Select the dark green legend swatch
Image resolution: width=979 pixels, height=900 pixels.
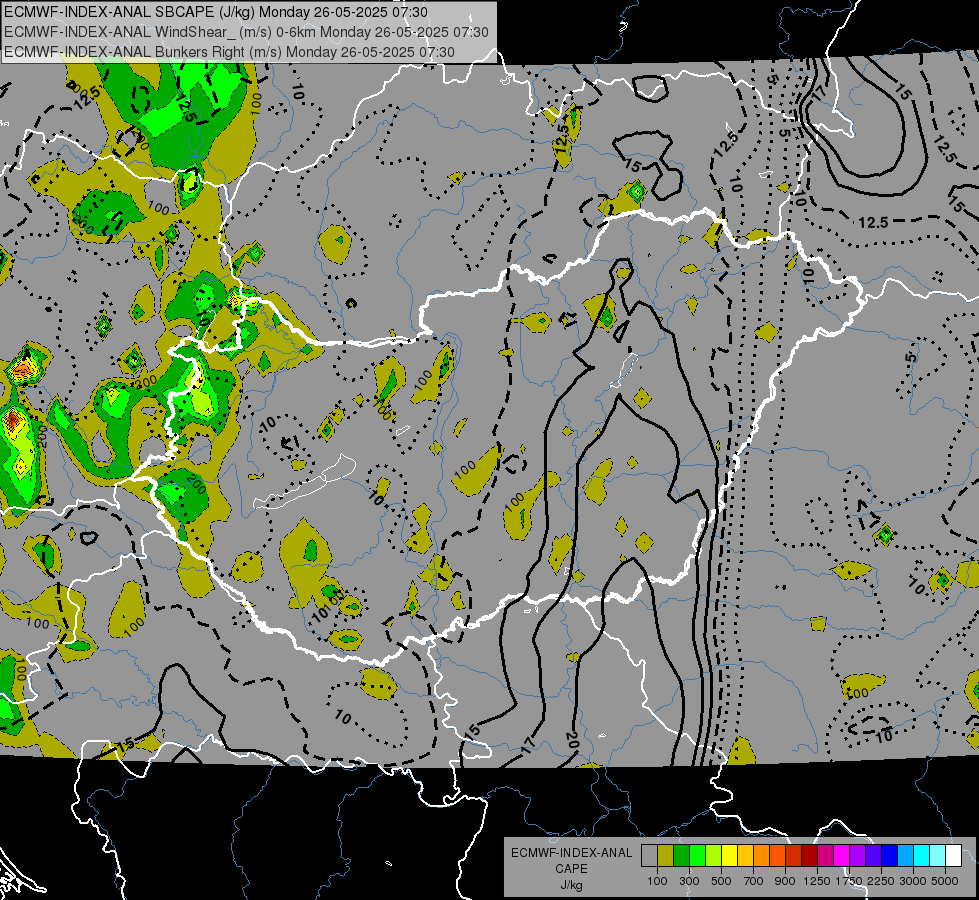(x=681, y=855)
